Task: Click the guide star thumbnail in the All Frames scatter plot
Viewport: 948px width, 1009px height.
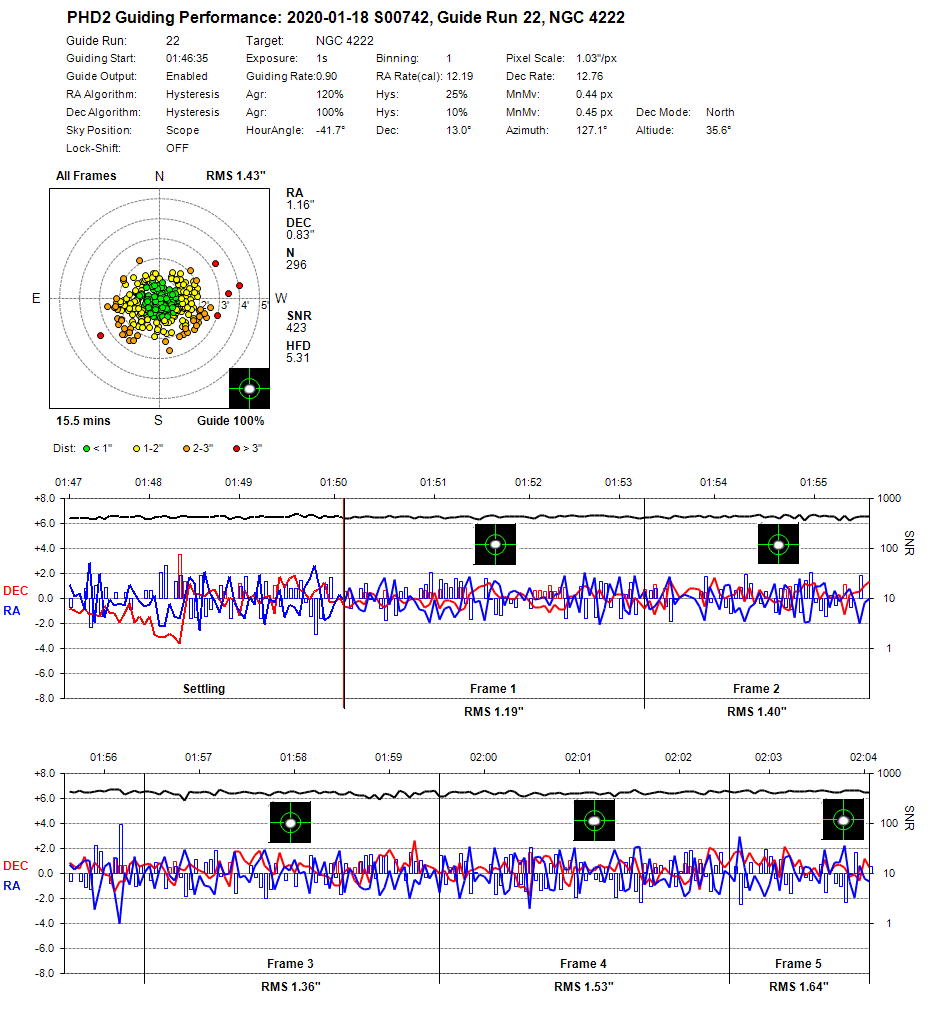Action: click(249, 388)
